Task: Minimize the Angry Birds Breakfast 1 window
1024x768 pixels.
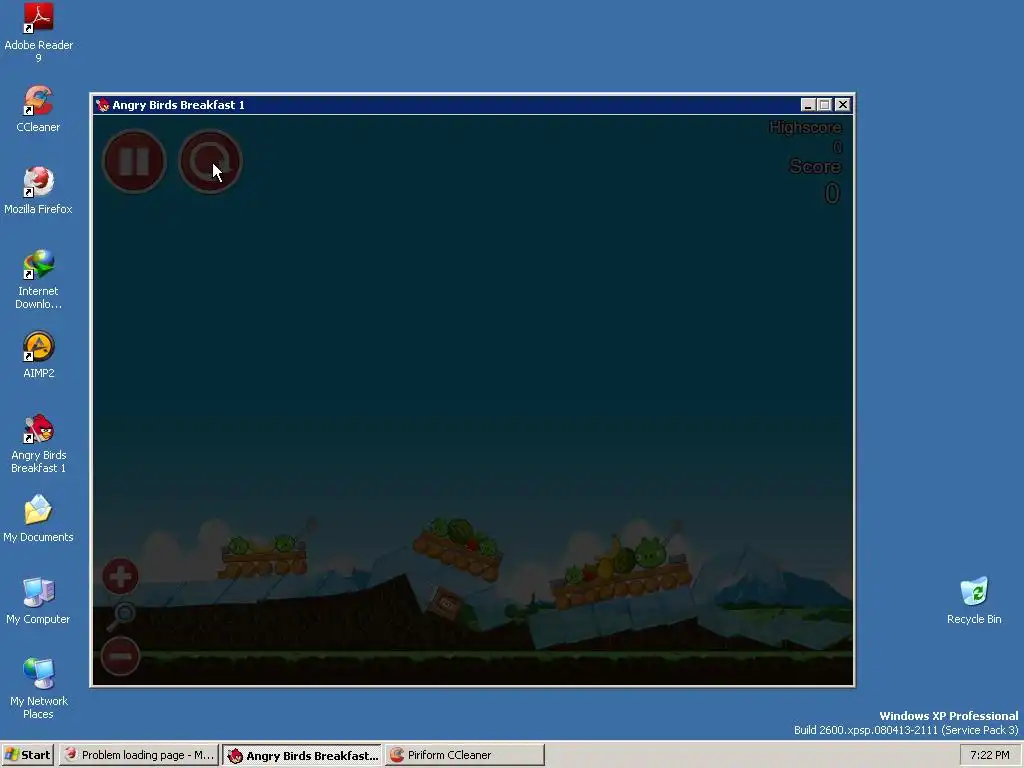Action: coord(808,104)
